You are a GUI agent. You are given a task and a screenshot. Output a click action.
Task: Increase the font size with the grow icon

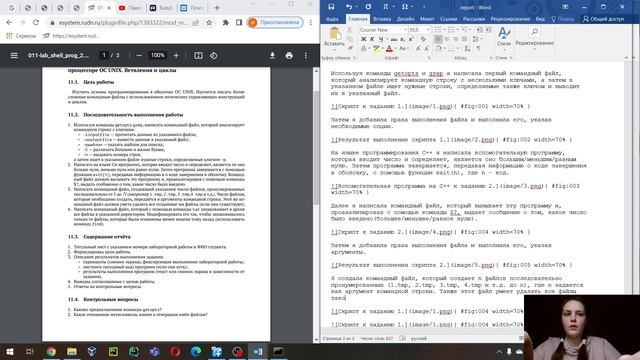point(418,49)
